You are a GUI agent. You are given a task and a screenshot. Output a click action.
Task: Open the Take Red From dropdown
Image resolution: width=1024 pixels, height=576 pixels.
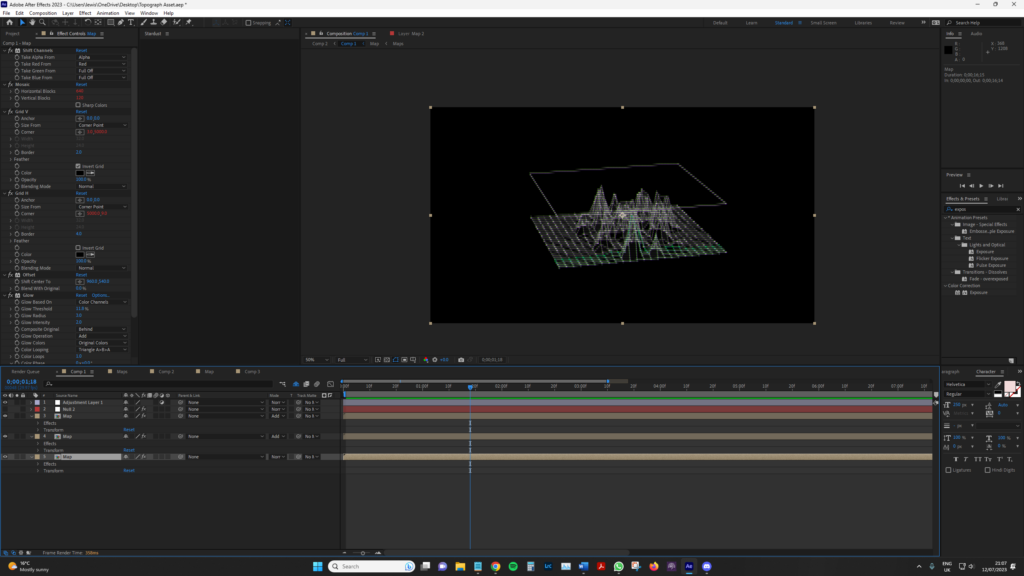102,64
